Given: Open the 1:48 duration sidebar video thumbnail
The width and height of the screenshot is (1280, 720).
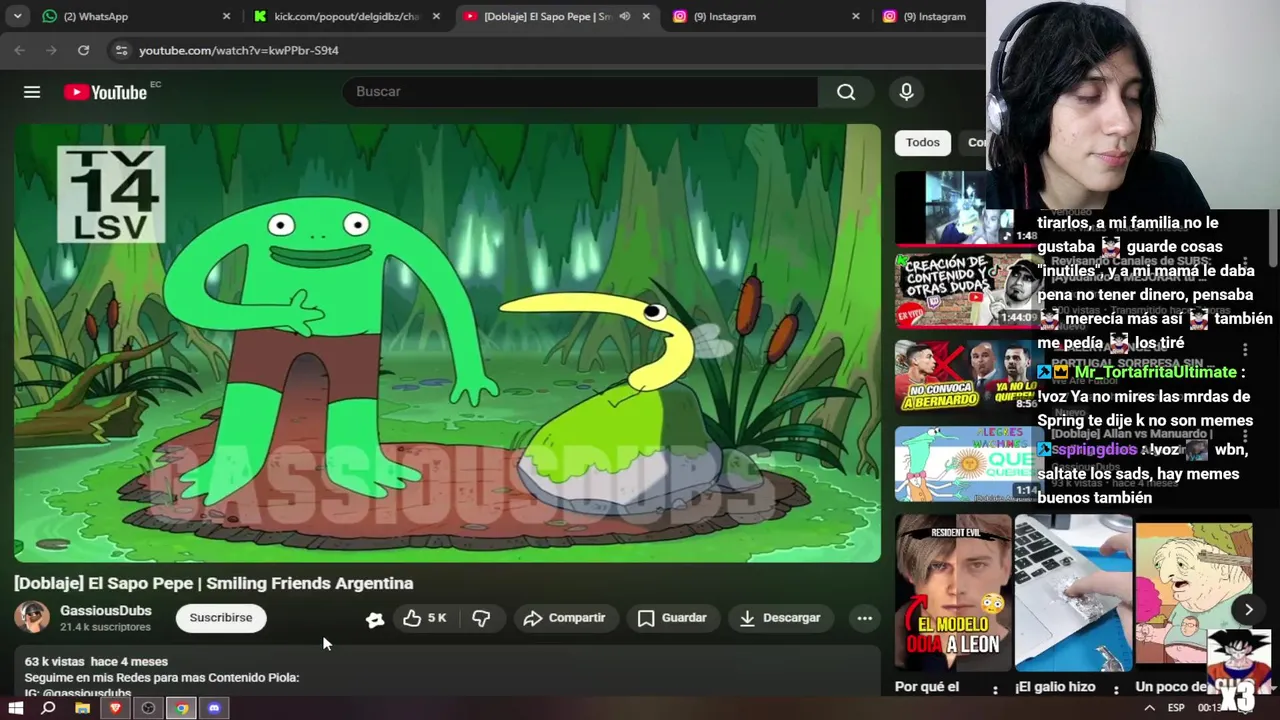Looking at the screenshot, I should coord(965,208).
